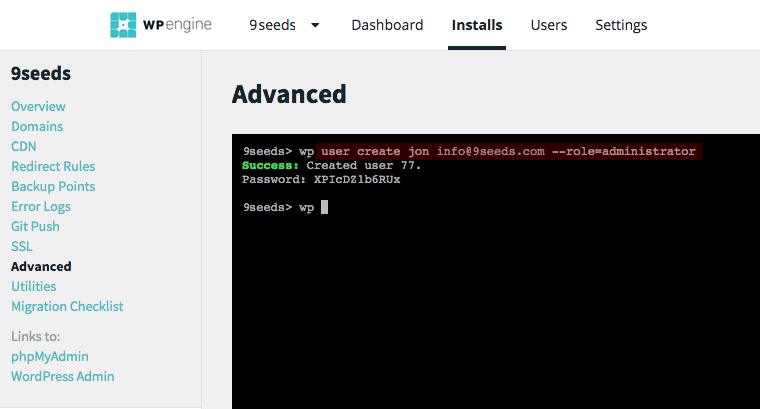Open the CDN sidebar link
Viewport: 760px width, 409px height.
[24, 146]
